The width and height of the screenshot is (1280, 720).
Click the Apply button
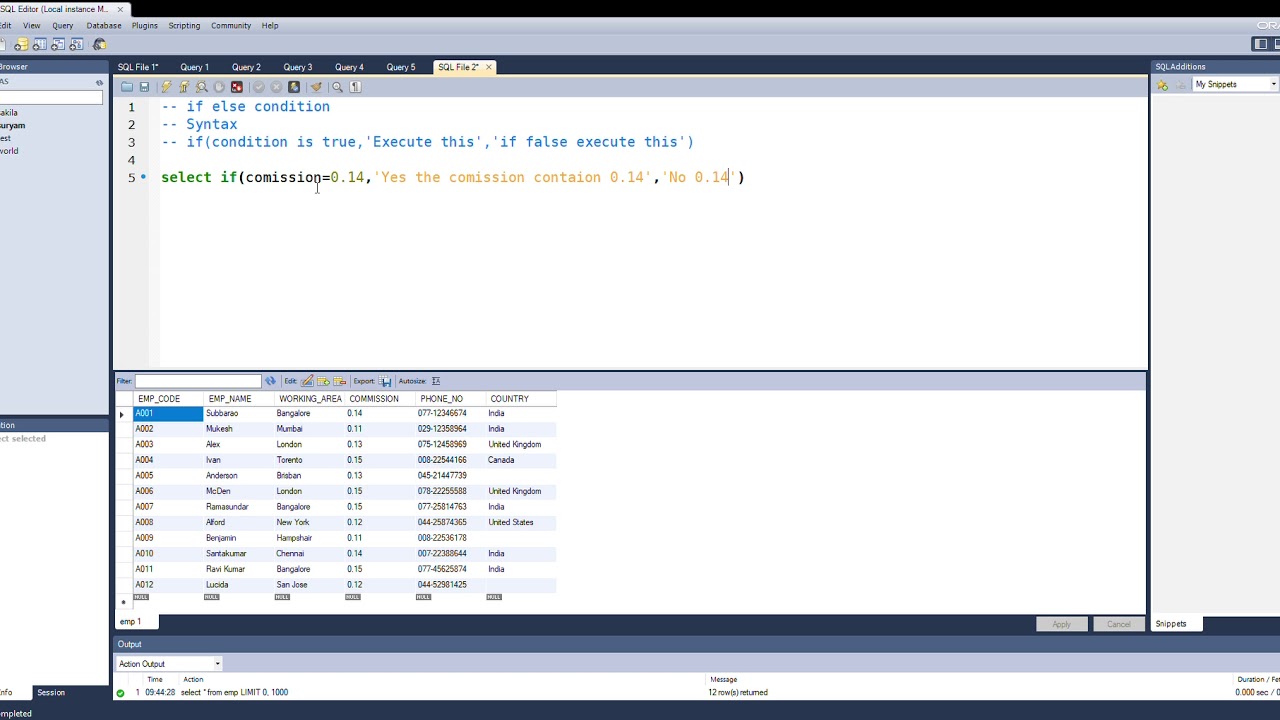(x=1061, y=624)
